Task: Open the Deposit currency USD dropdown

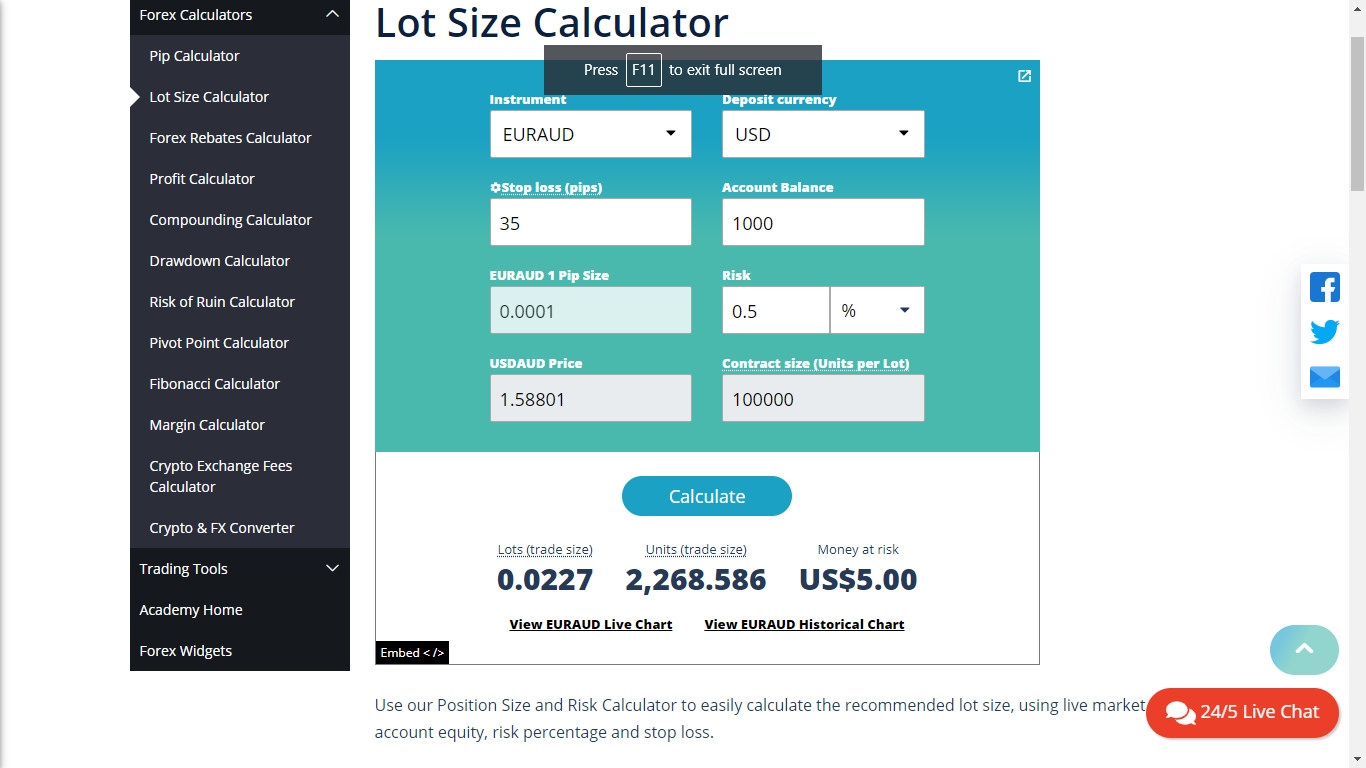Action: (823, 134)
